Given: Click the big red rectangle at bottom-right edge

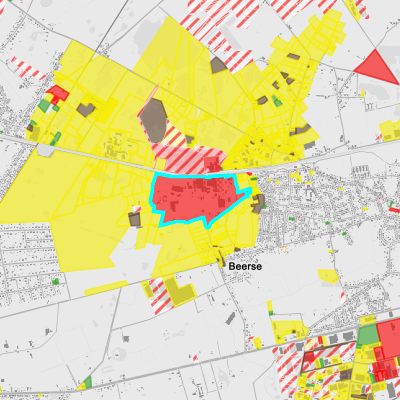Looking at the screenshot, I should coord(389,338).
